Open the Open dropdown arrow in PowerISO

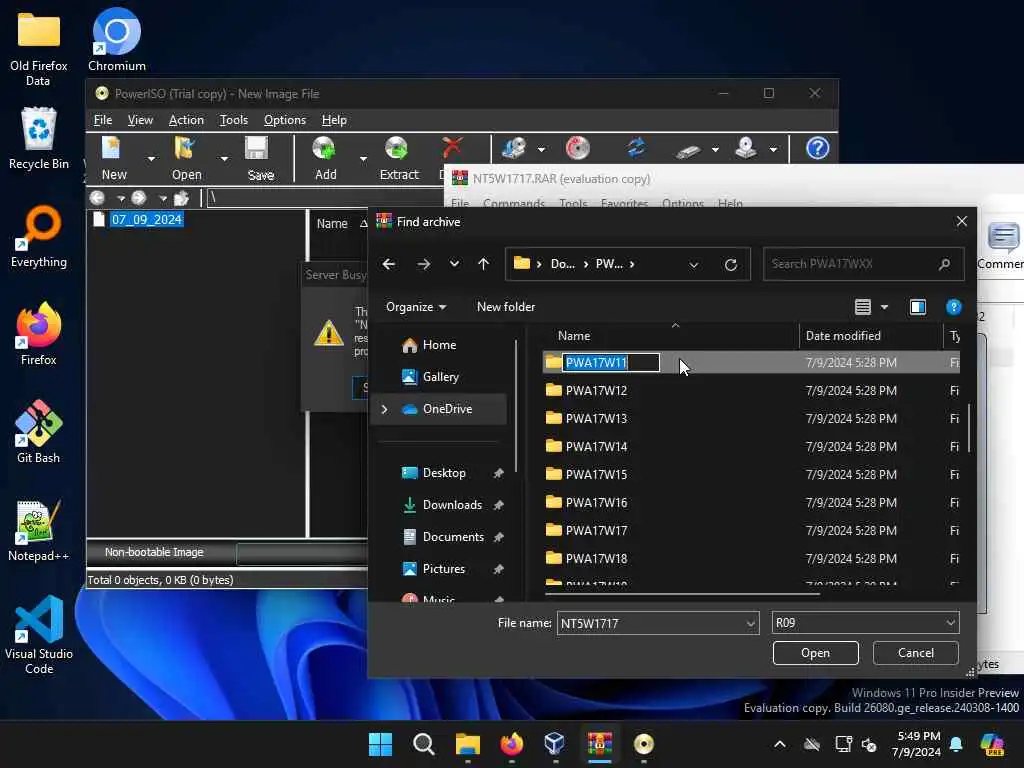pyautogui.click(x=224, y=159)
